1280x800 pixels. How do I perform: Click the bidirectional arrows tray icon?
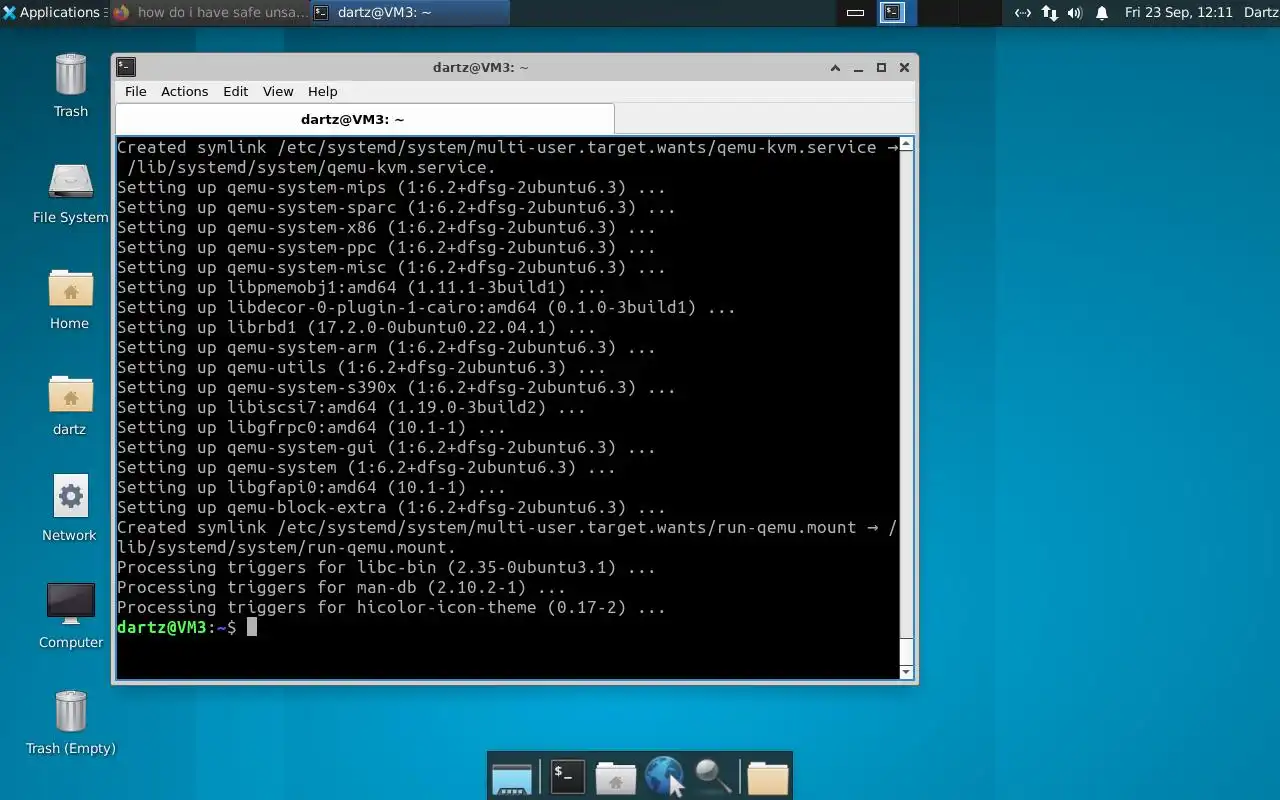1023,13
